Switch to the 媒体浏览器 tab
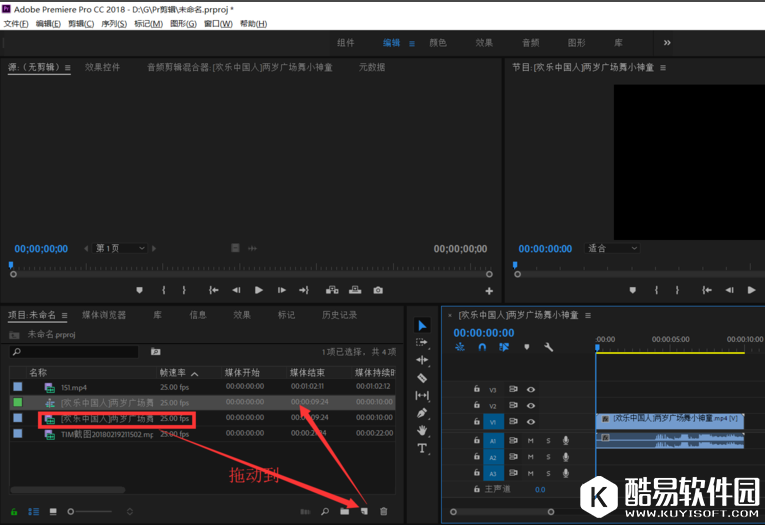The image size is (765, 525). (x=104, y=315)
